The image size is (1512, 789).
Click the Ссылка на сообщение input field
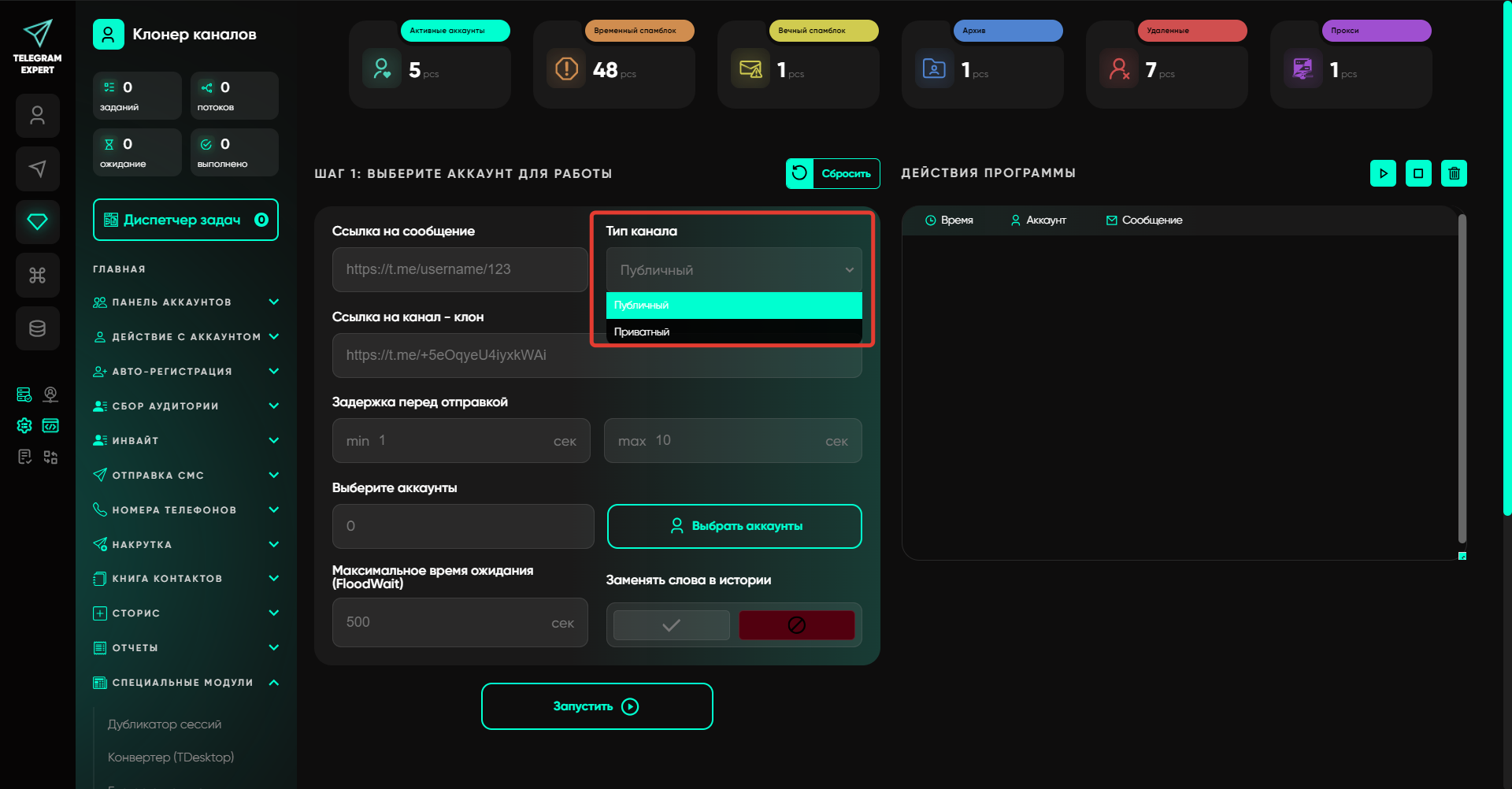point(460,269)
